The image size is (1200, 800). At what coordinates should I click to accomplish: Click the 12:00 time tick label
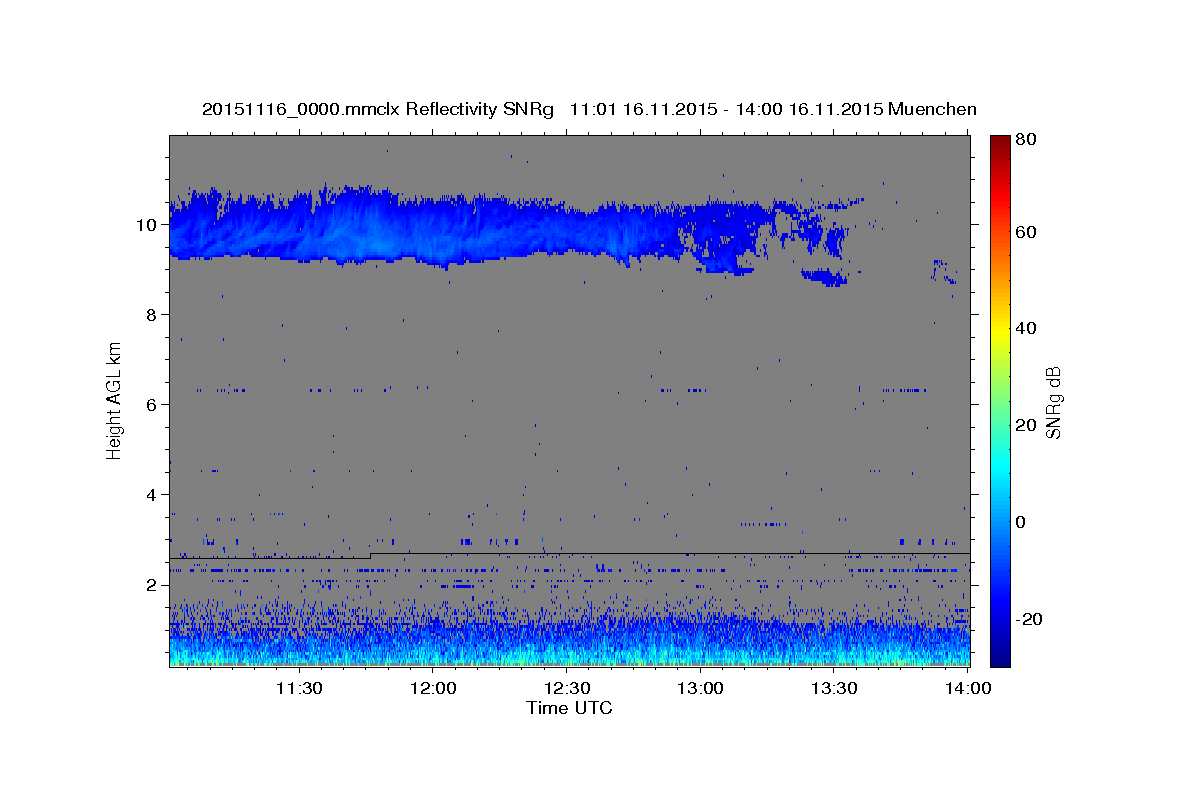click(433, 689)
